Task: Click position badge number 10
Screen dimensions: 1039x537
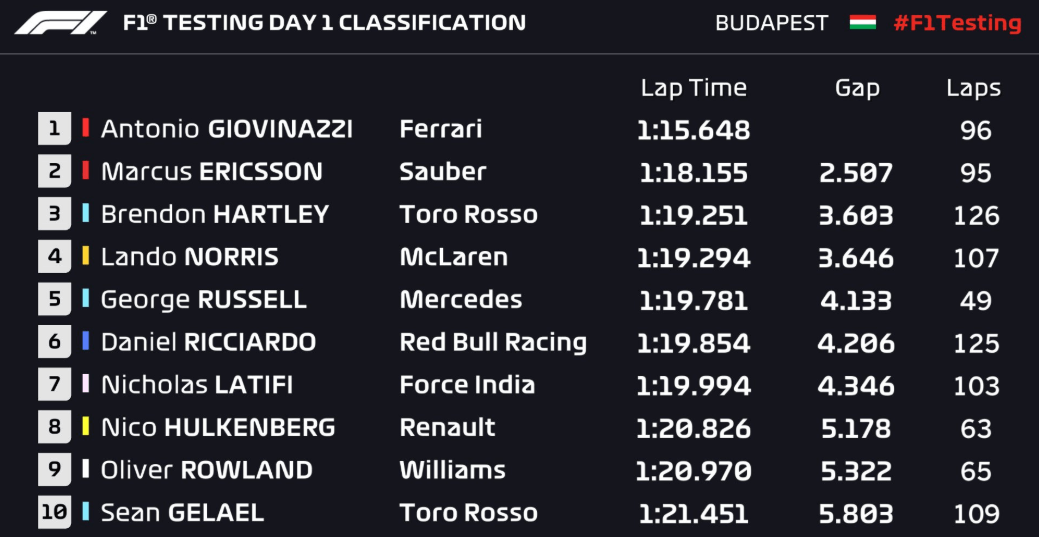Action: pyautogui.click(x=54, y=512)
